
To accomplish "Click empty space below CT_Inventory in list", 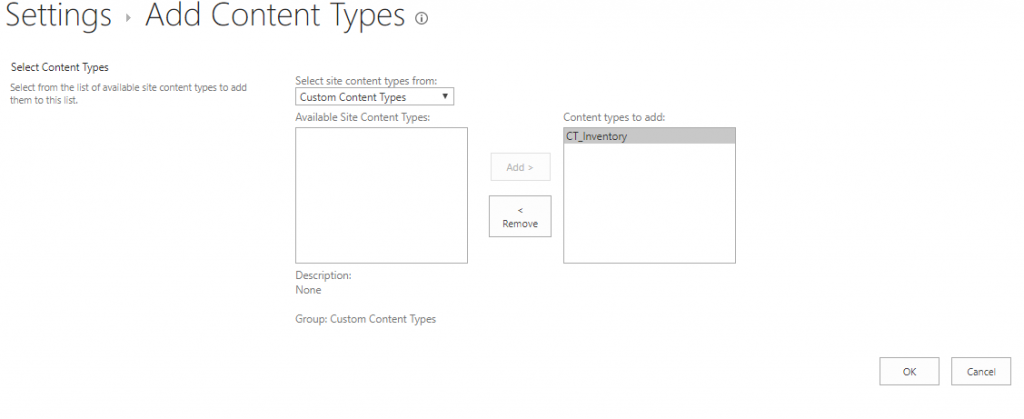I will (649, 203).
